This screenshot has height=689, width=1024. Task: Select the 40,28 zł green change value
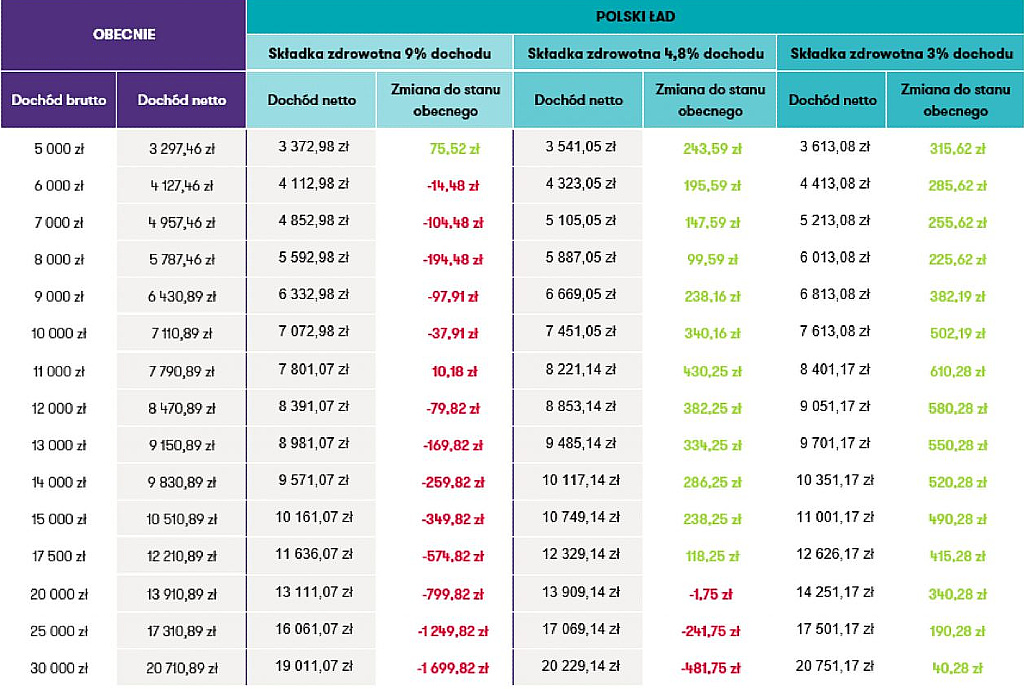(957, 668)
